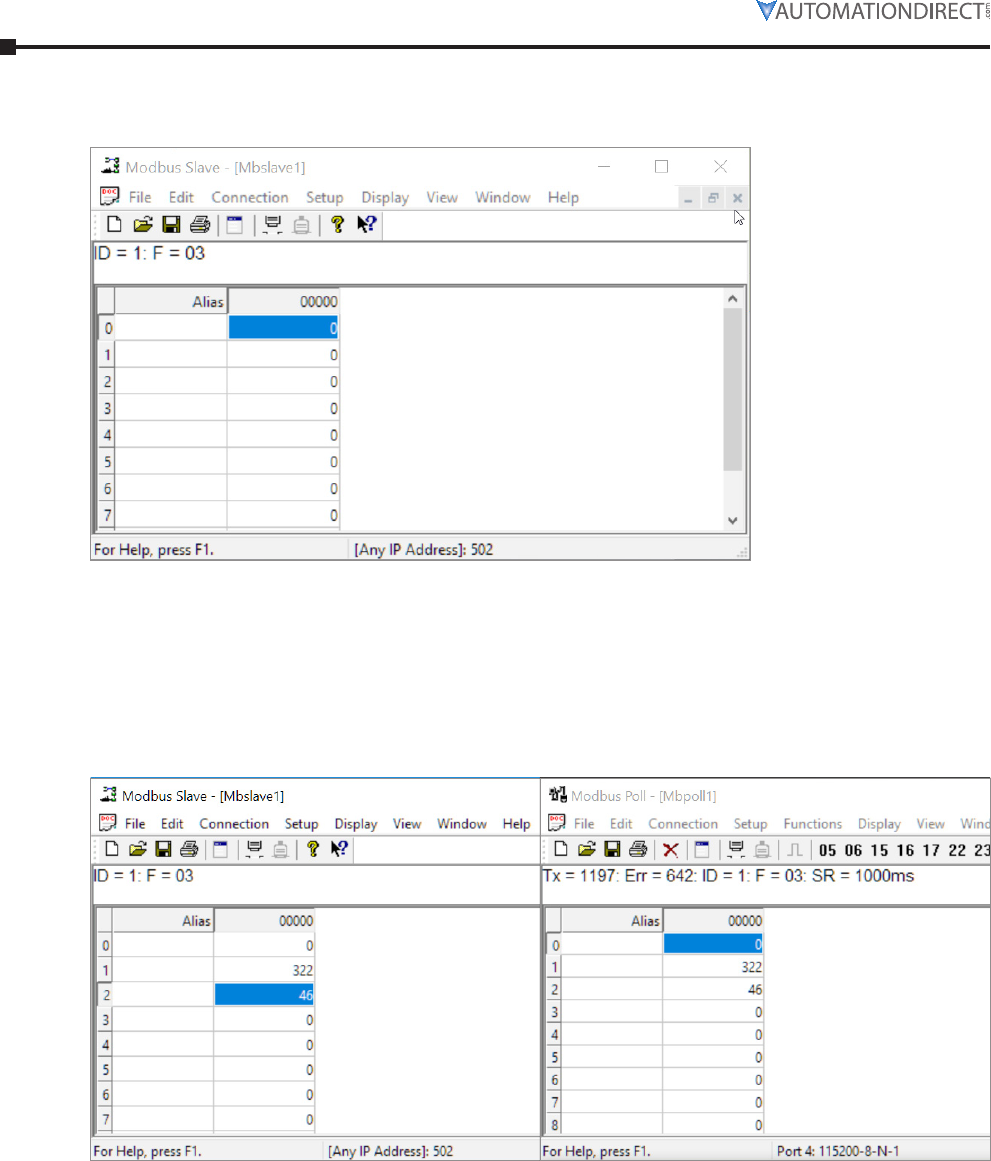Click New document icon in Modbus Poll toolbar

point(561,849)
